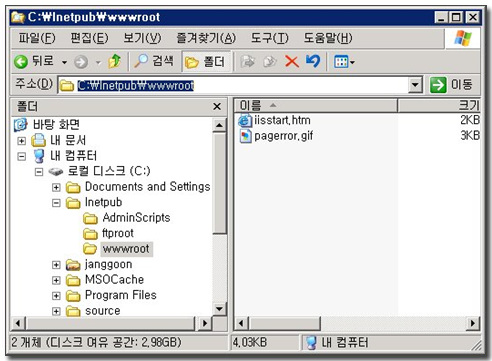Click folder tree horizontal scroll right arrow

[205, 323]
